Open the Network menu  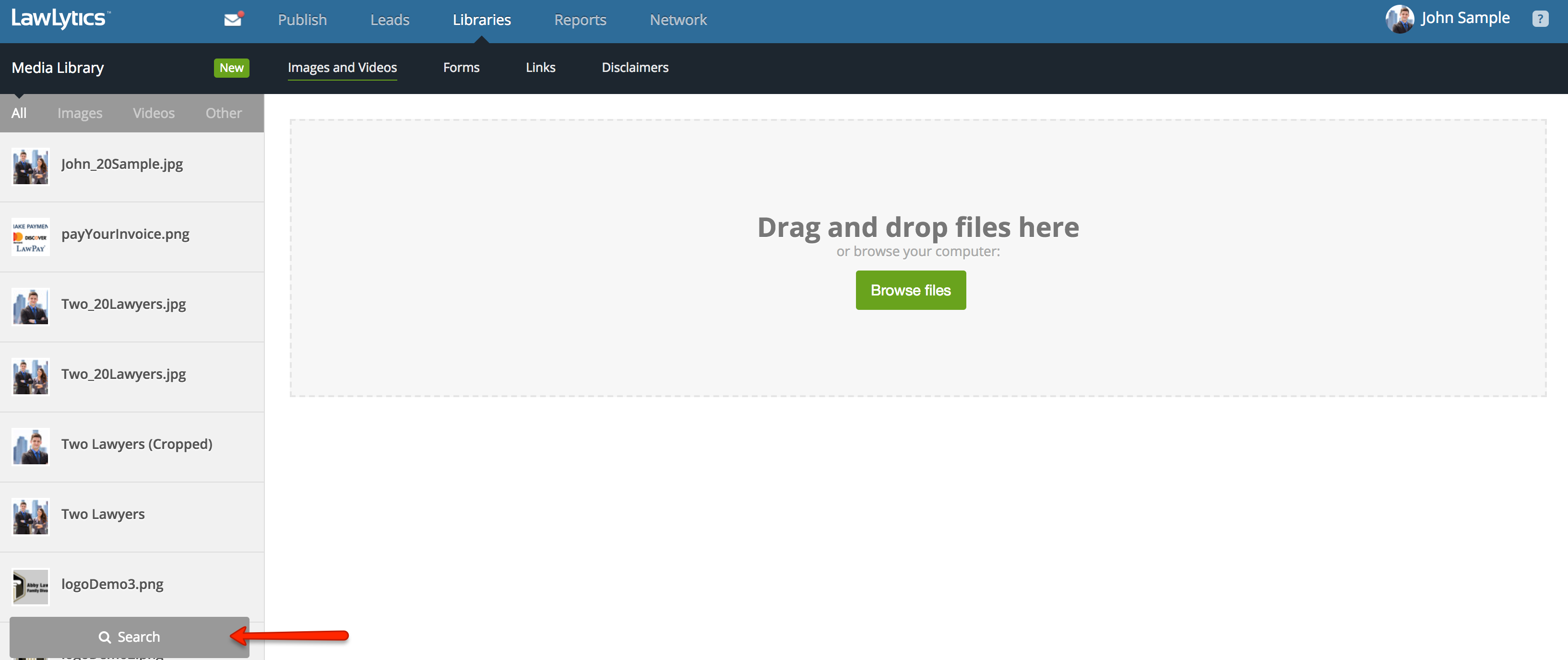(678, 20)
